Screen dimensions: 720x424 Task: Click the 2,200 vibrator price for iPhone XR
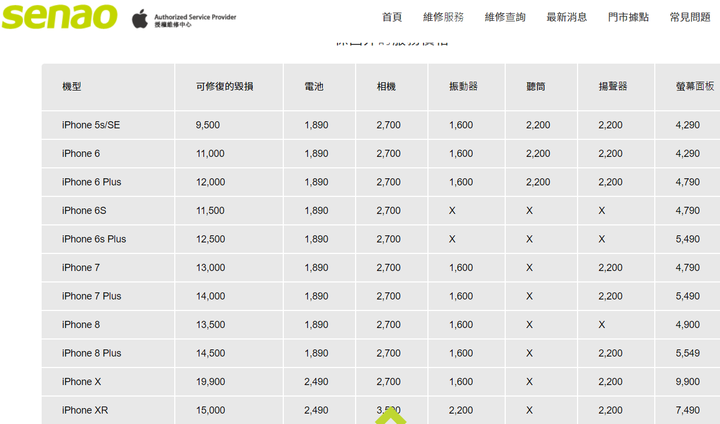[461, 410]
